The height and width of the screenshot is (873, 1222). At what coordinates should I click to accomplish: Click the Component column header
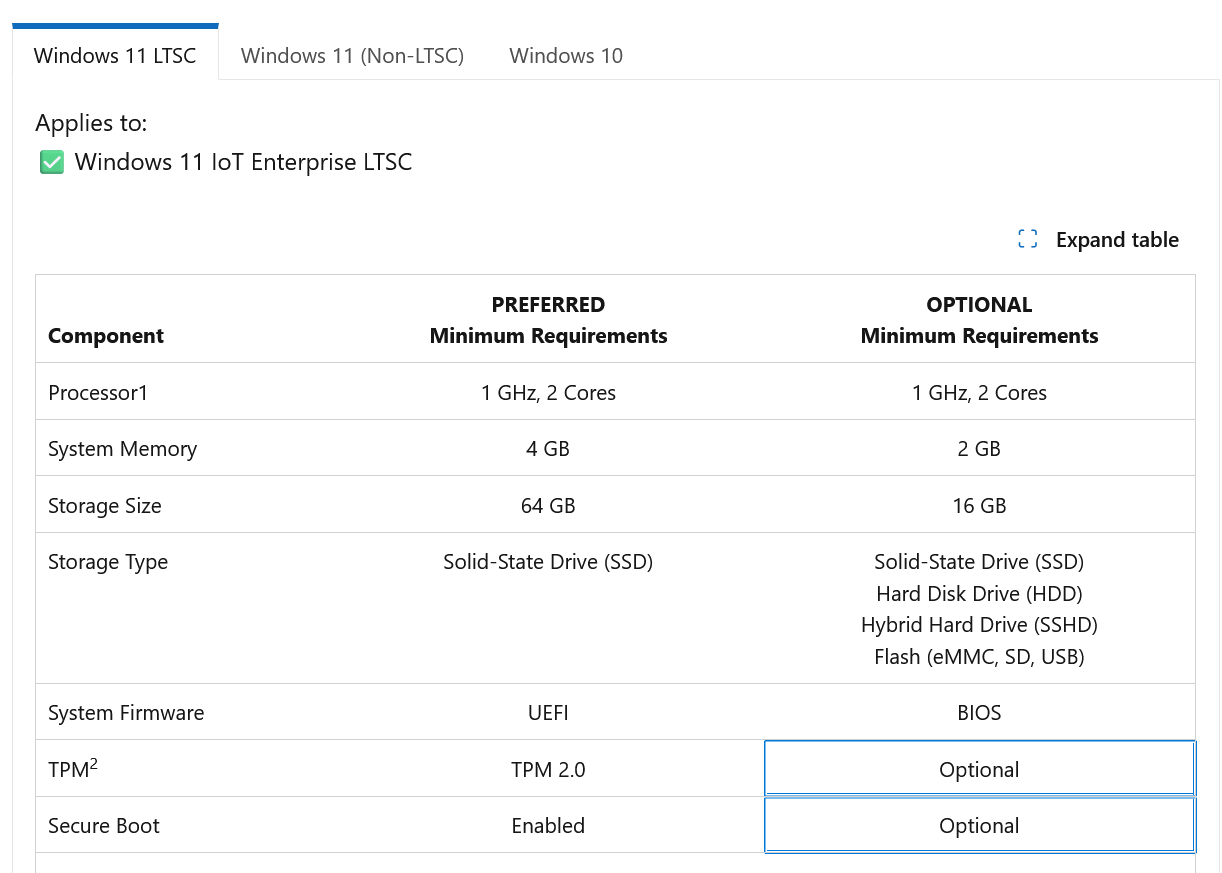[106, 336]
